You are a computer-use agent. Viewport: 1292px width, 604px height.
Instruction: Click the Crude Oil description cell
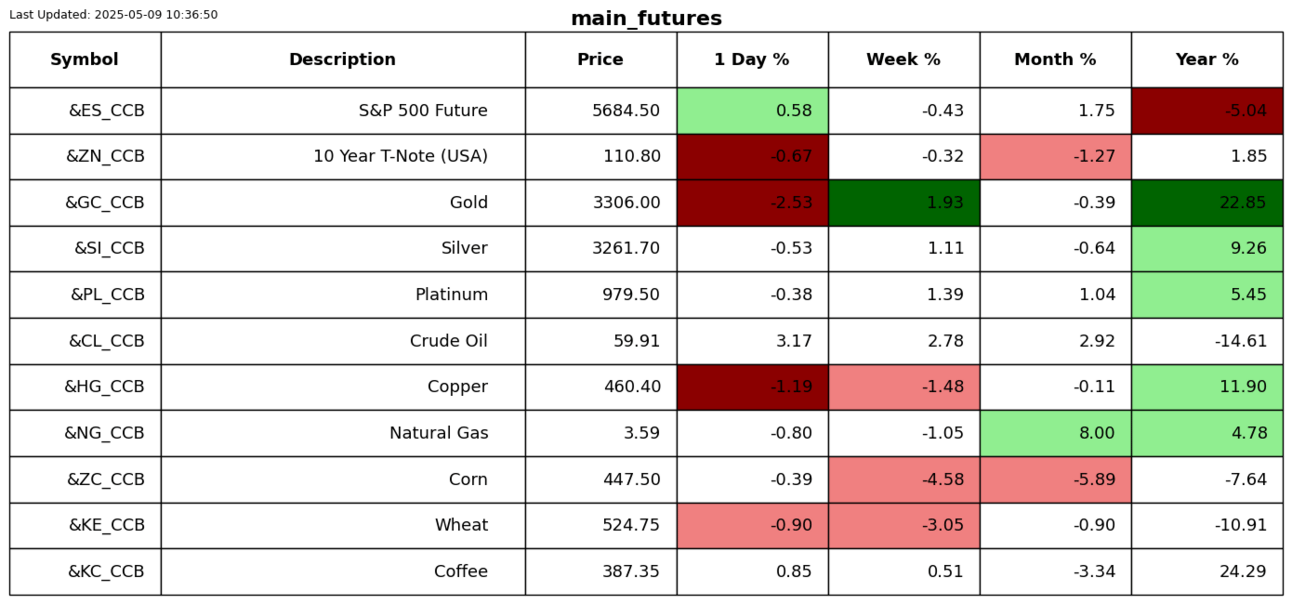[x=448, y=341]
